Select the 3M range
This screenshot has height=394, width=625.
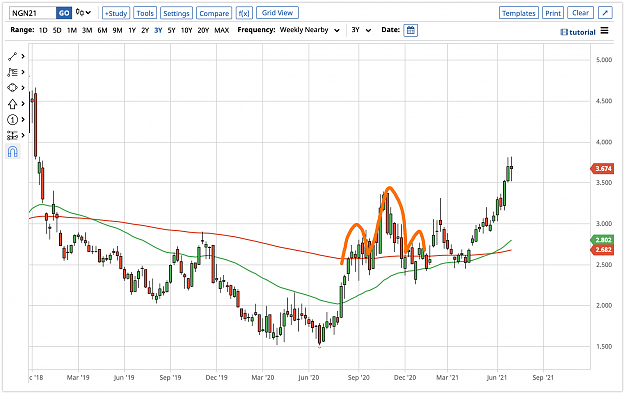coord(87,30)
